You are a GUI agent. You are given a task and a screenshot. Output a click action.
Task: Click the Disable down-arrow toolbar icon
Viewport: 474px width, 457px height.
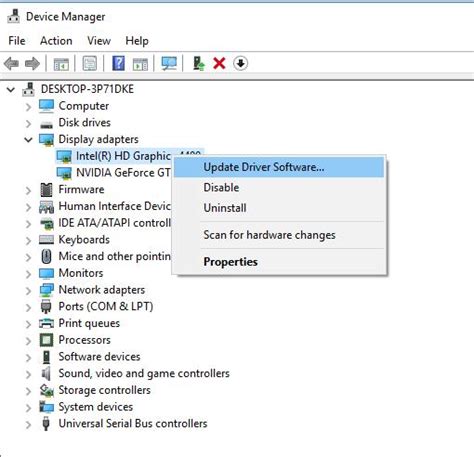[240, 63]
